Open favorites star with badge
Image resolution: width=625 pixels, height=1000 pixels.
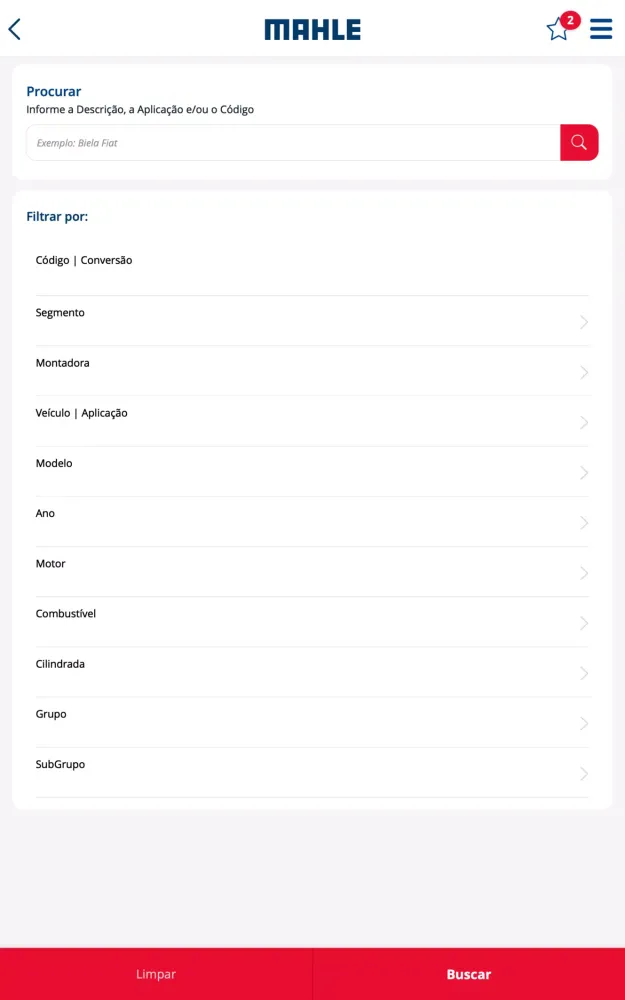(x=558, y=29)
